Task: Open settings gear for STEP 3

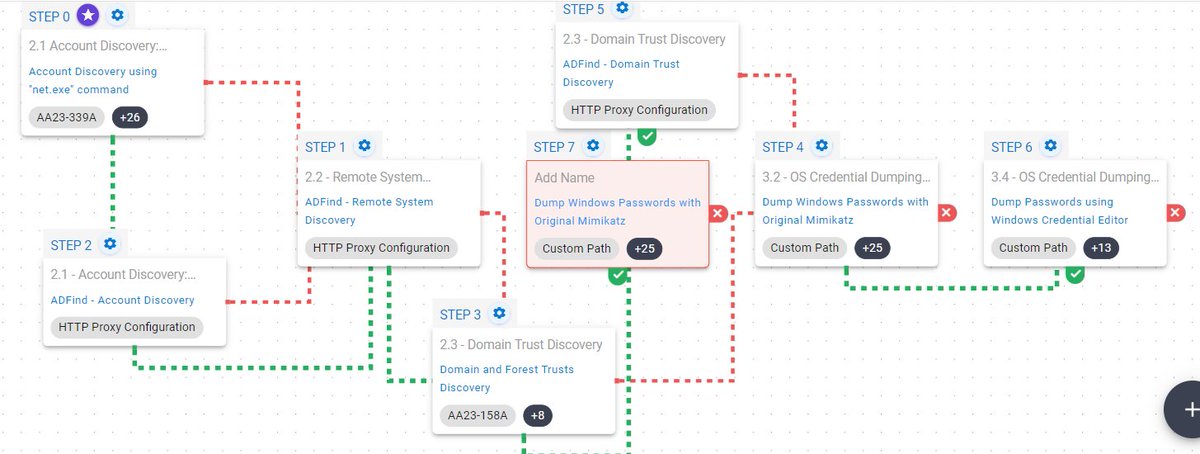Action: [x=499, y=314]
